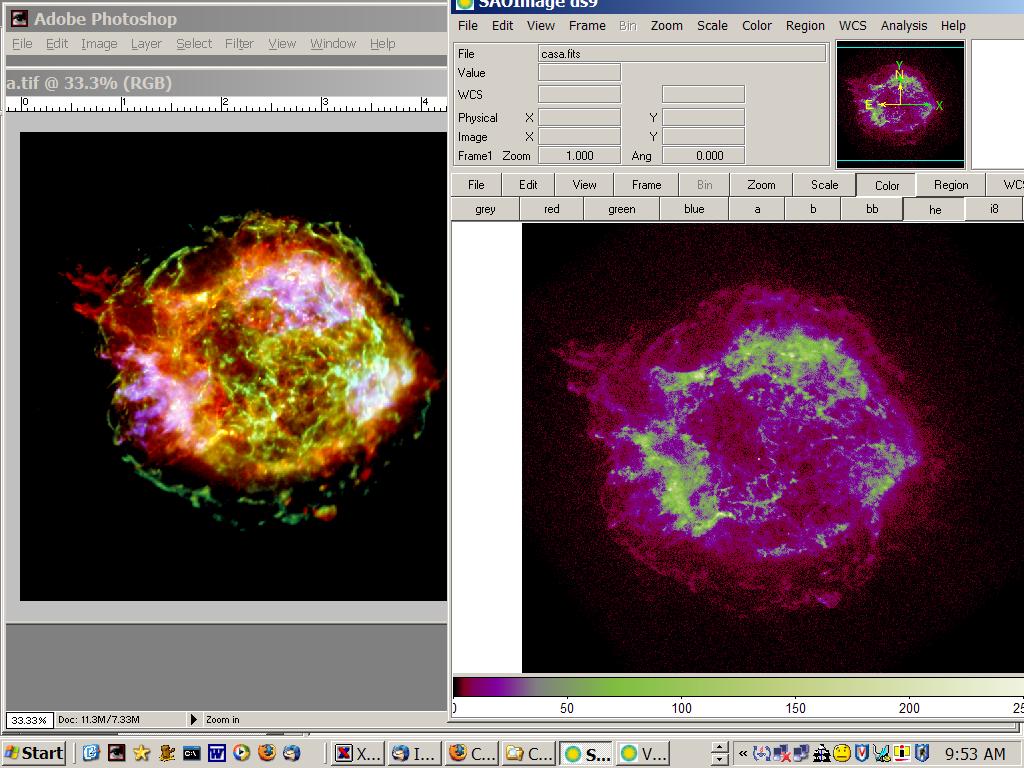The width and height of the screenshot is (1024, 768).
Task: Click the yellow smiley face tray icon
Action: (x=842, y=754)
